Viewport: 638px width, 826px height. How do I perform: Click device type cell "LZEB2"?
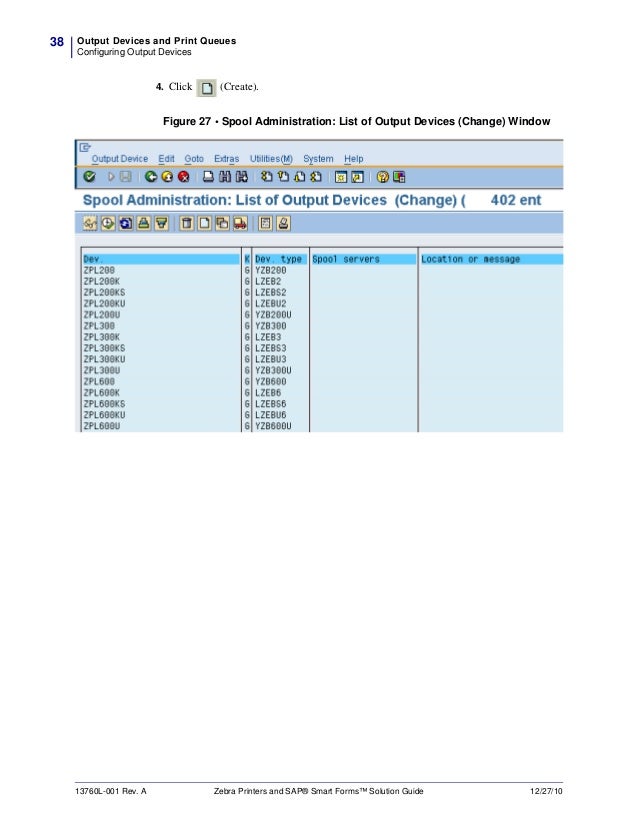(268, 281)
